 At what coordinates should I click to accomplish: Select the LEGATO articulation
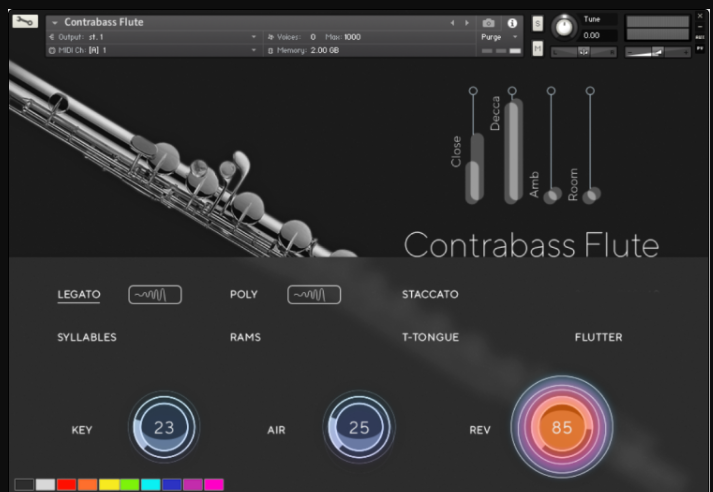(x=79, y=294)
